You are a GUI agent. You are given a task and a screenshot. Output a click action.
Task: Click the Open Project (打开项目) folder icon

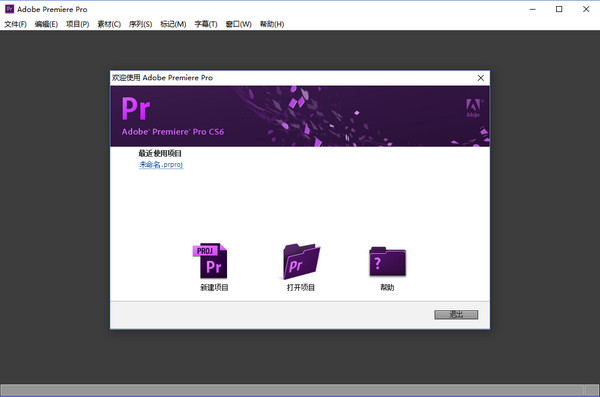pos(301,261)
